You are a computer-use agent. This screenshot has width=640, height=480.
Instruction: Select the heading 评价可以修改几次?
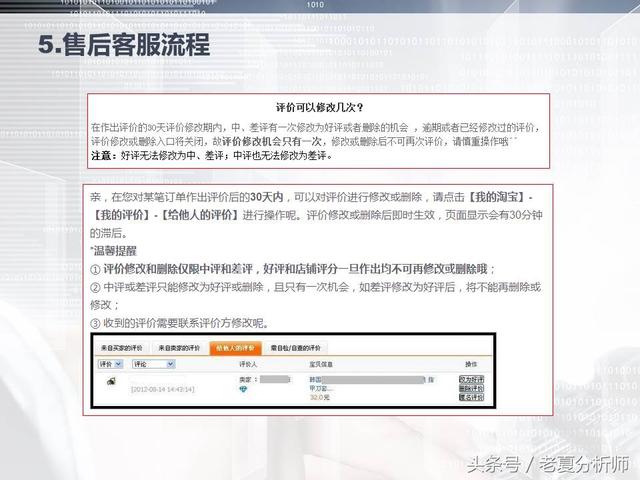(320, 107)
